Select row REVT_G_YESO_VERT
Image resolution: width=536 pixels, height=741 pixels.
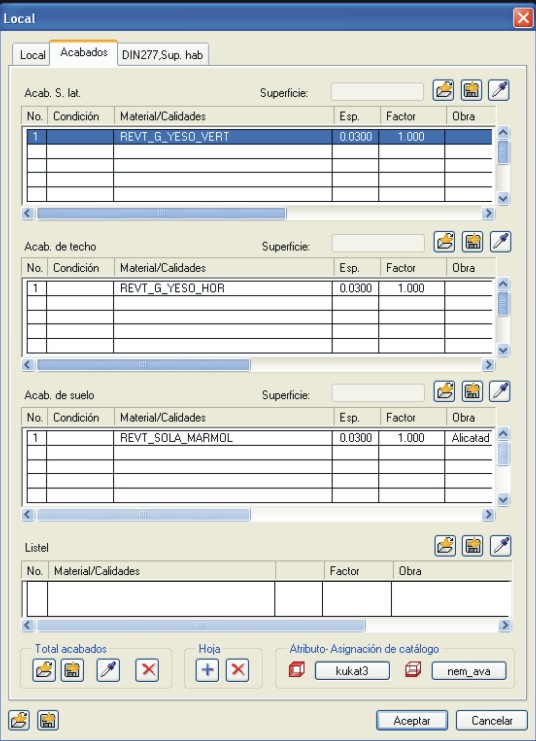pyautogui.click(x=259, y=137)
